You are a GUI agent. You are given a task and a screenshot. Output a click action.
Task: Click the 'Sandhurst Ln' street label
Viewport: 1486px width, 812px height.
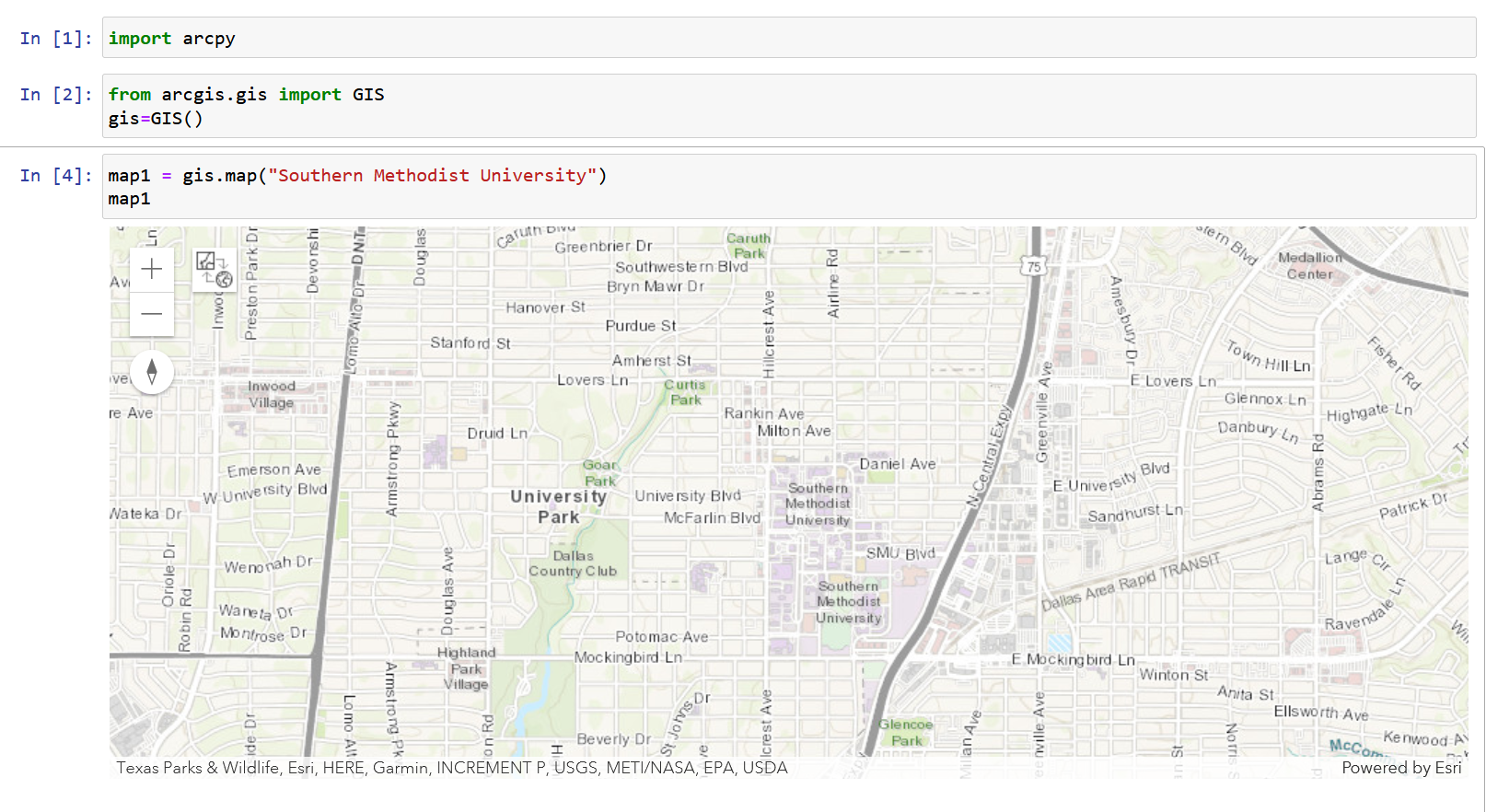pyautogui.click(x=1135, y=514)
